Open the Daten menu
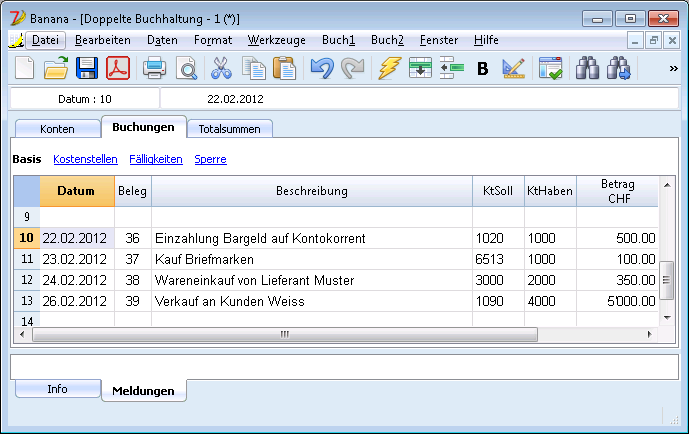 162,40
